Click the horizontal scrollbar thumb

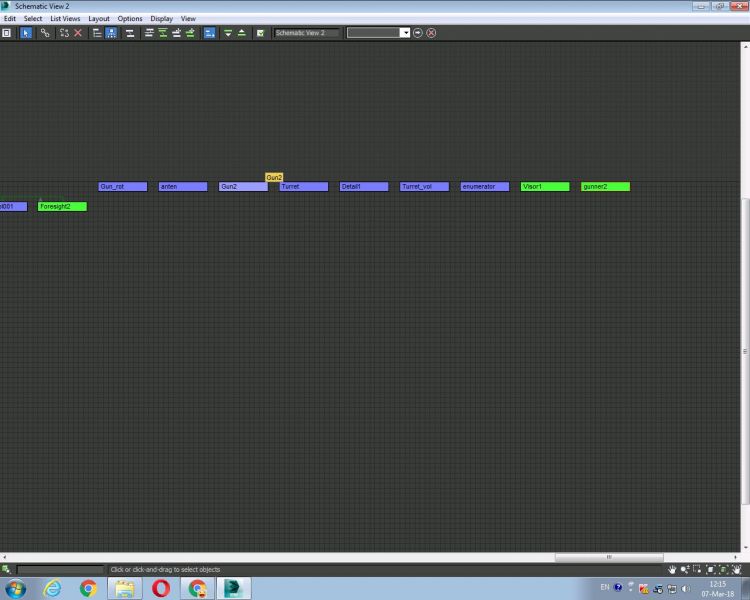click(x=609, y=557)
